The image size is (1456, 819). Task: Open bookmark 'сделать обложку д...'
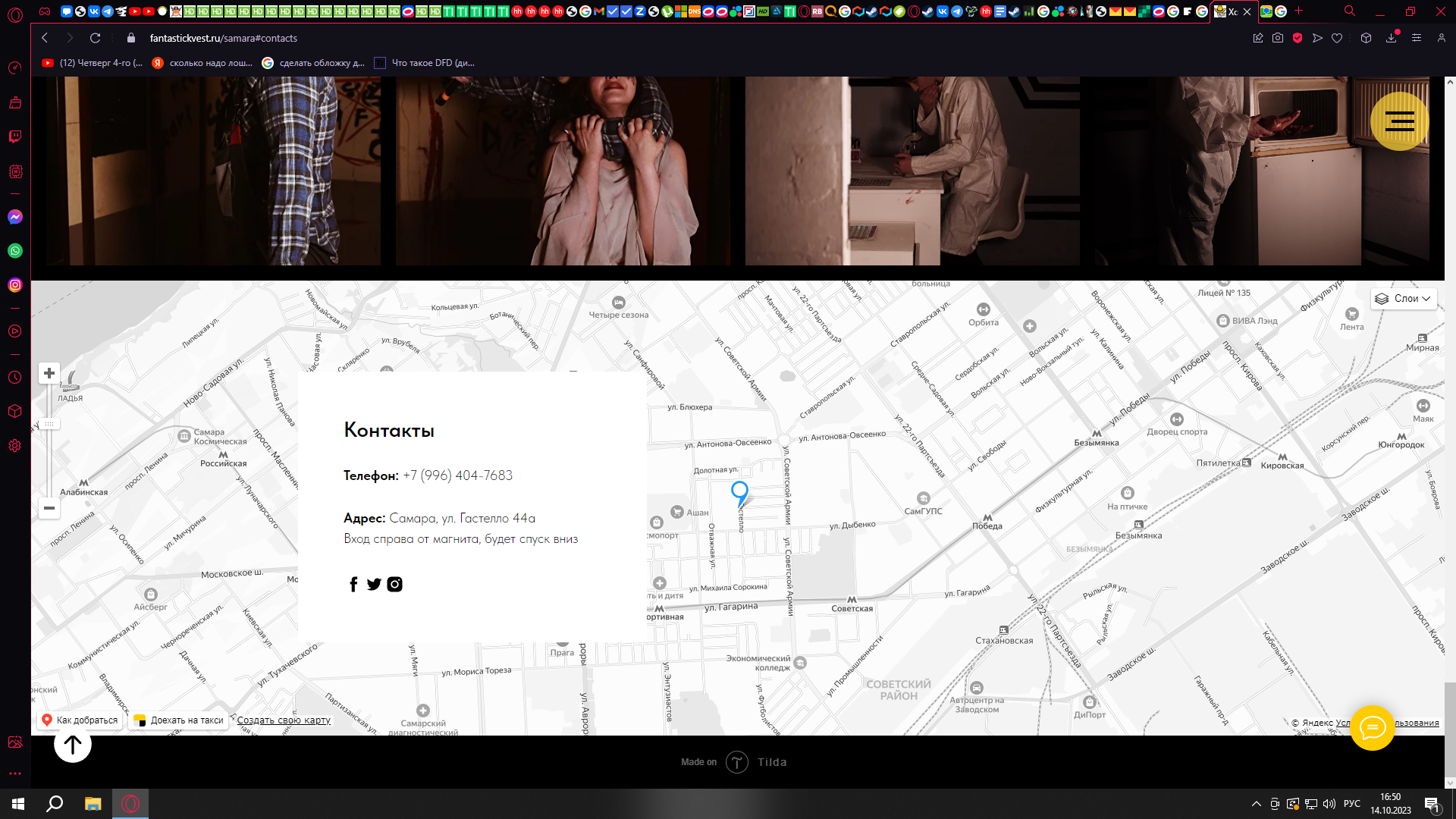(313, 63)
